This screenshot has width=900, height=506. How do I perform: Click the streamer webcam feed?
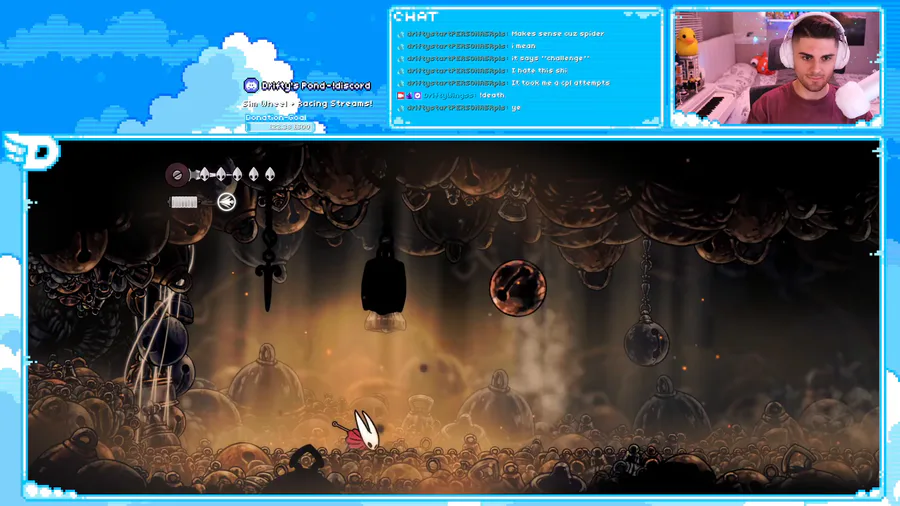[x=777, y=68]
